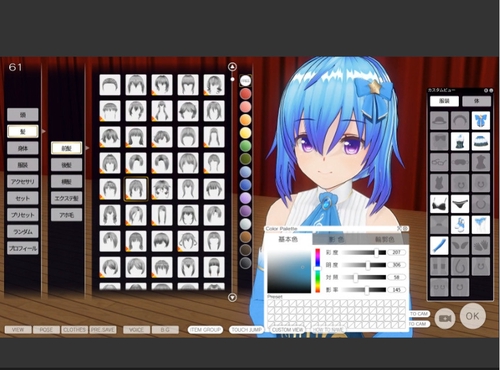The width and height of the screenshot is (500, 370).
Task: Click the scroll-up arrow above the hair list
Action: [x=232, y=67]
